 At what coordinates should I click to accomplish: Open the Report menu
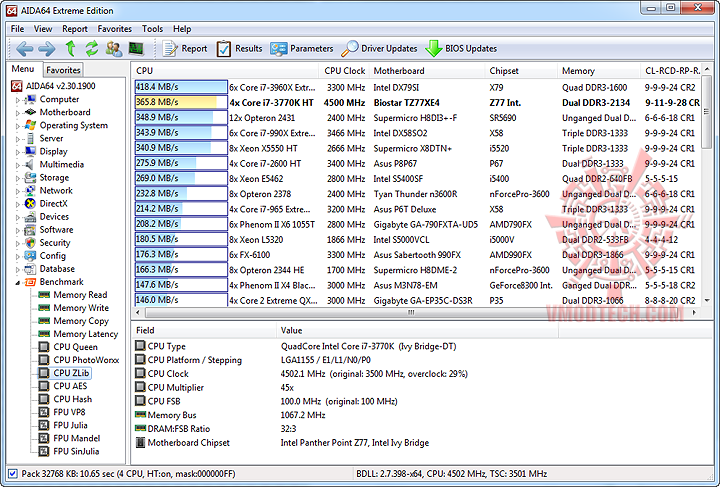pyautogui.click(x=75, y=29)
